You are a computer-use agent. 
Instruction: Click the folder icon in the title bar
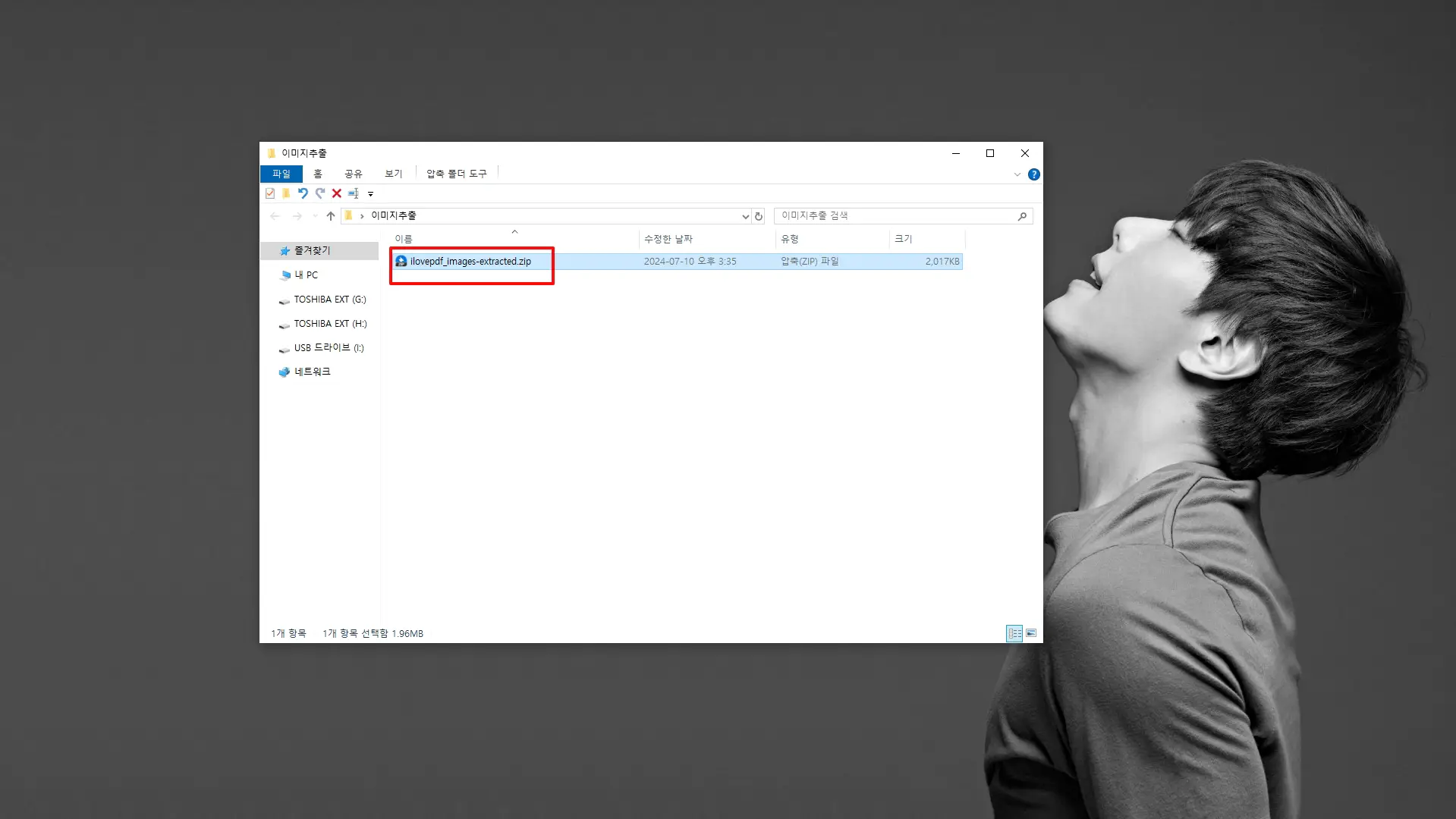tap(272, 153)
